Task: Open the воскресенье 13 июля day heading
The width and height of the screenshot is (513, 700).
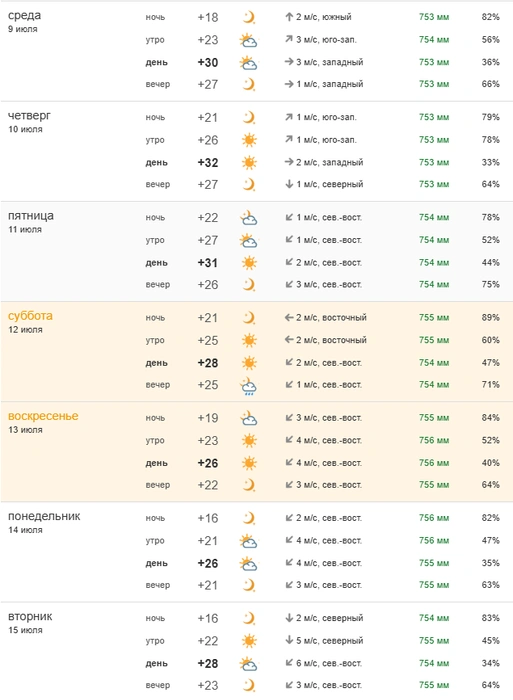Action: coord(43,422)
